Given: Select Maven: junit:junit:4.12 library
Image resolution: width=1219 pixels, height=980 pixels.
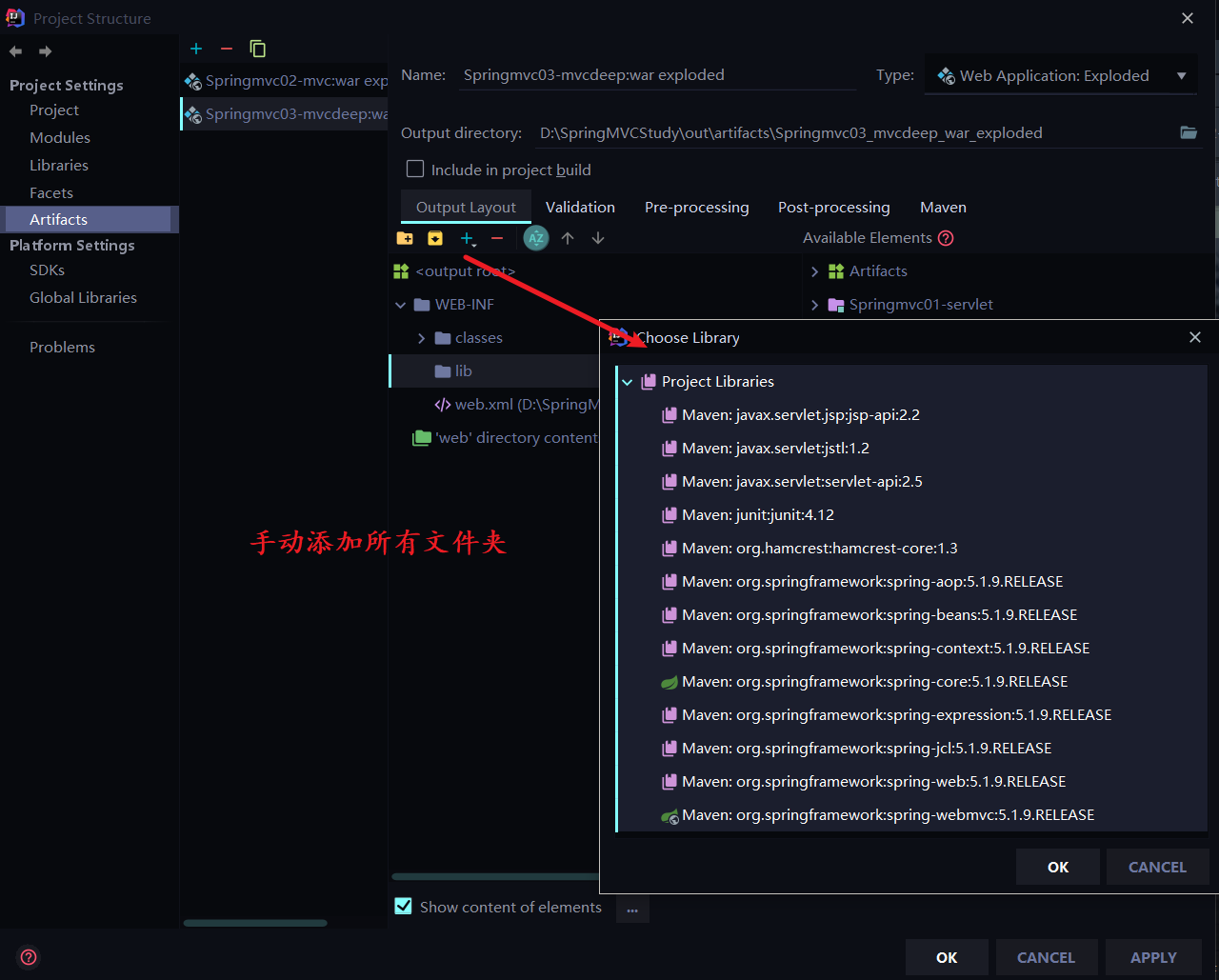Looking at the screenshot, I should 758,515.
